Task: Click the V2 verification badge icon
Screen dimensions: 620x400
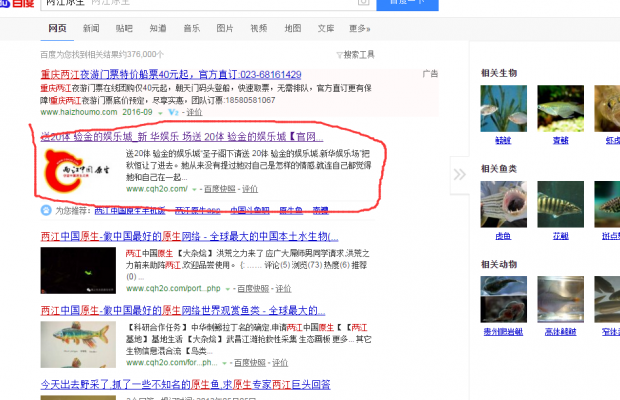Action: (x=174, y=112)
